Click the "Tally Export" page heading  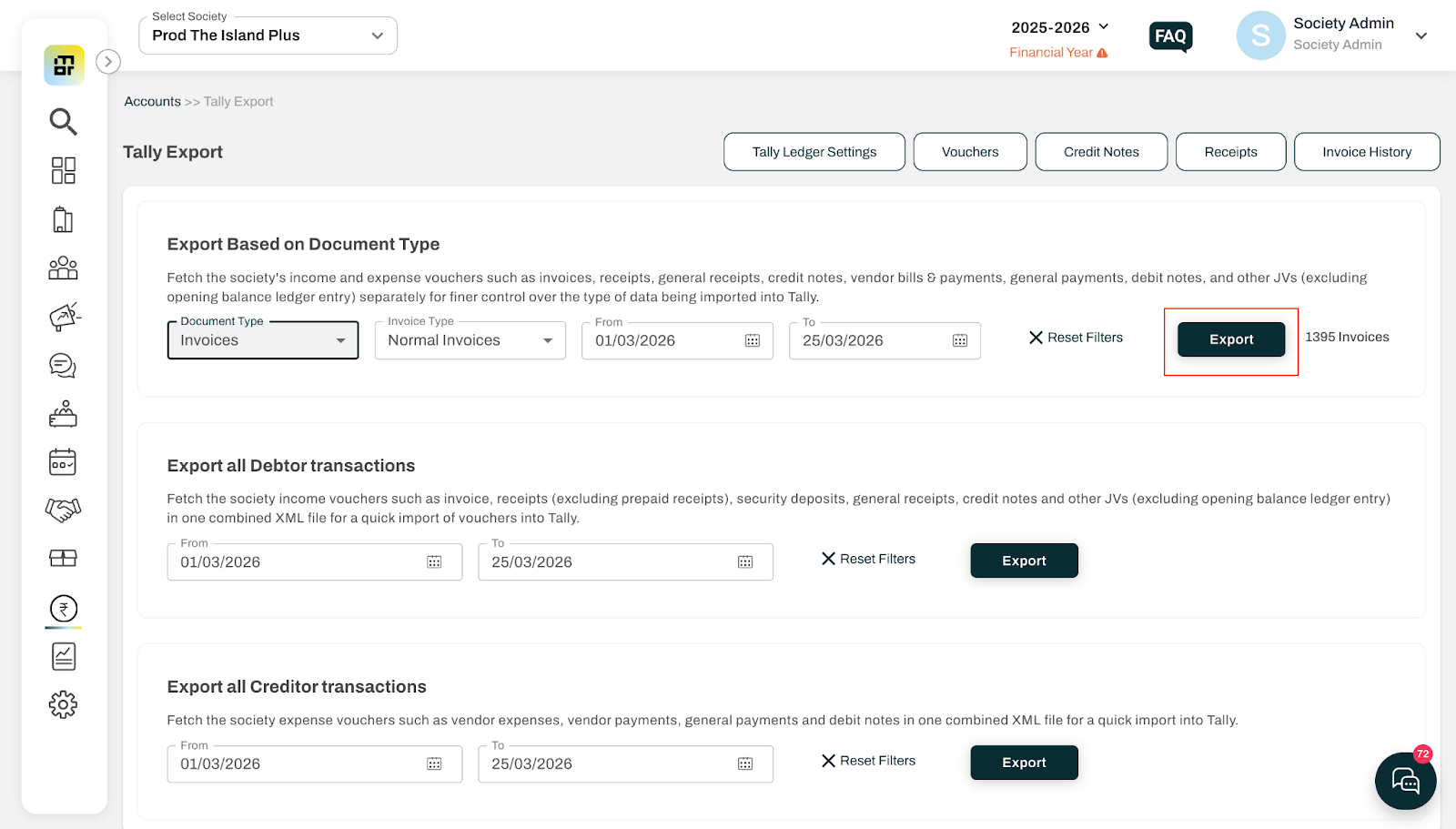[173, 152]
